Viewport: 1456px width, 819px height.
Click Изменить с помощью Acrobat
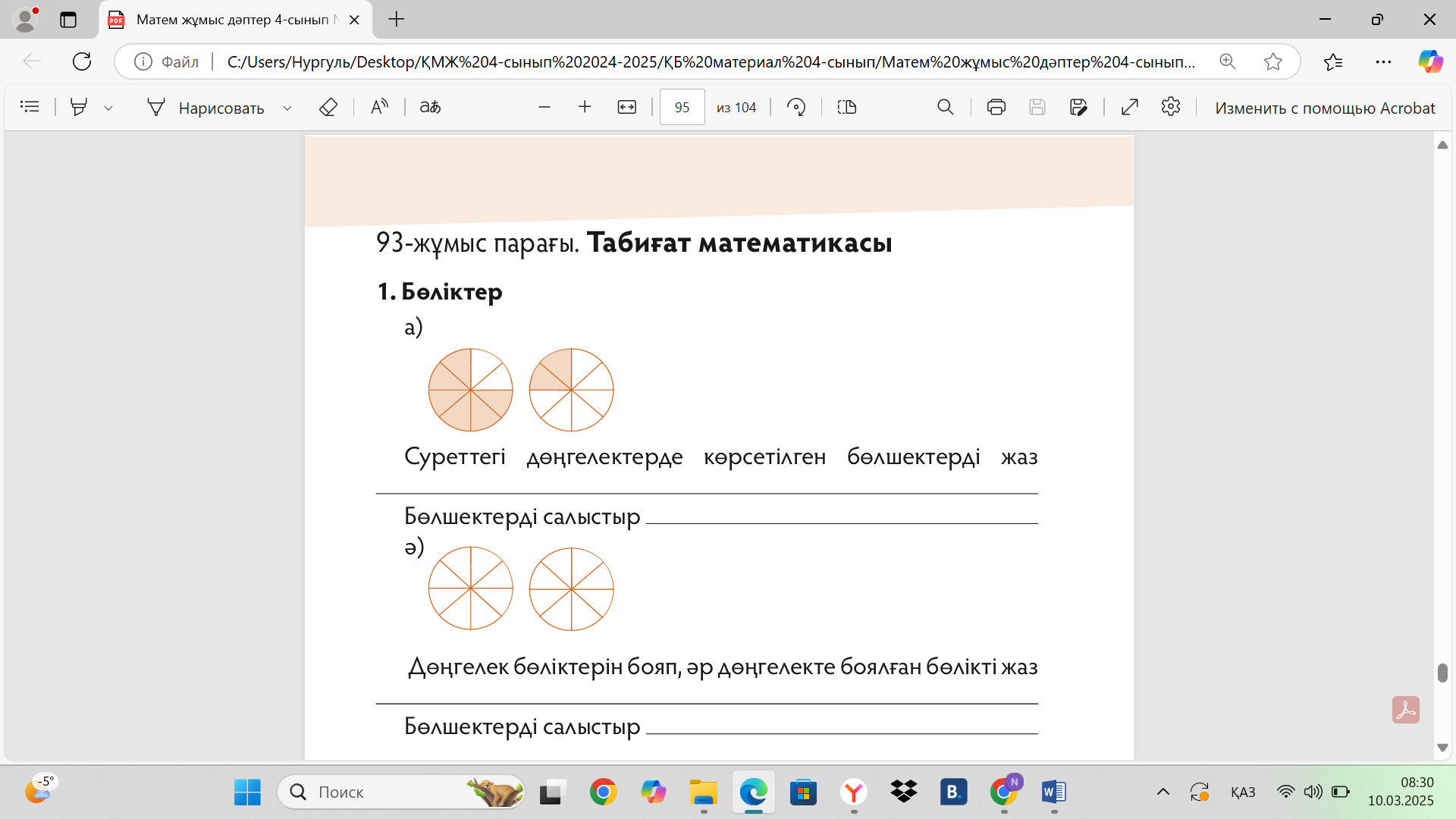click(x=1324, y=108)
